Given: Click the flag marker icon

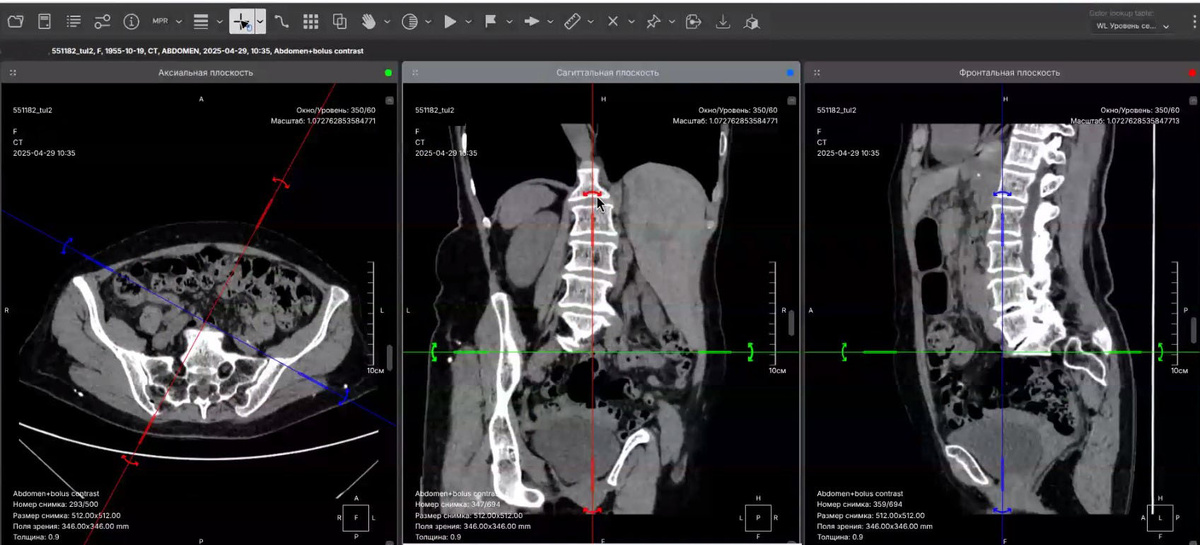Looking at the screenshot, I should coord(491,21).
